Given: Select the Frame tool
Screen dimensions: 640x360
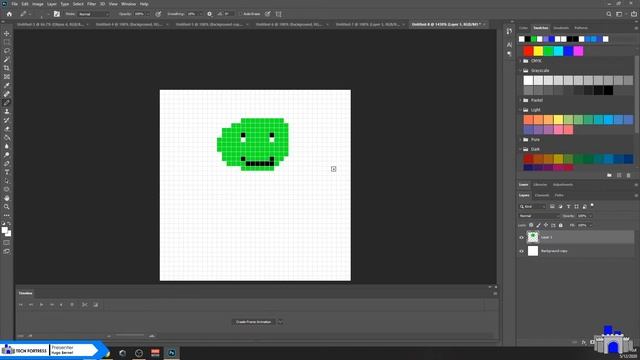Looking at the screenshot, I should click(x=7, y=77).
